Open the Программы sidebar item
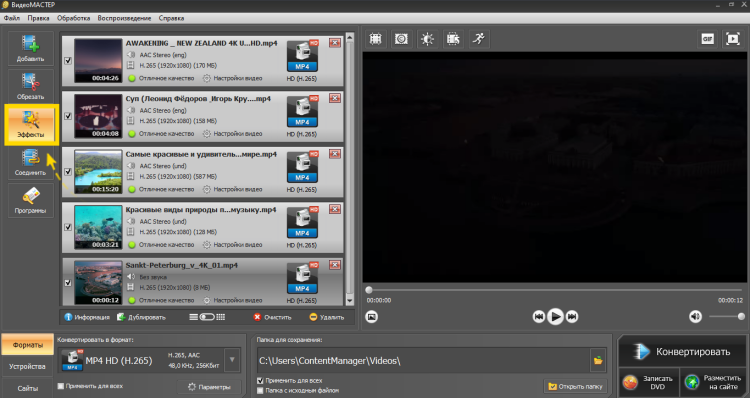 (31, 200)
